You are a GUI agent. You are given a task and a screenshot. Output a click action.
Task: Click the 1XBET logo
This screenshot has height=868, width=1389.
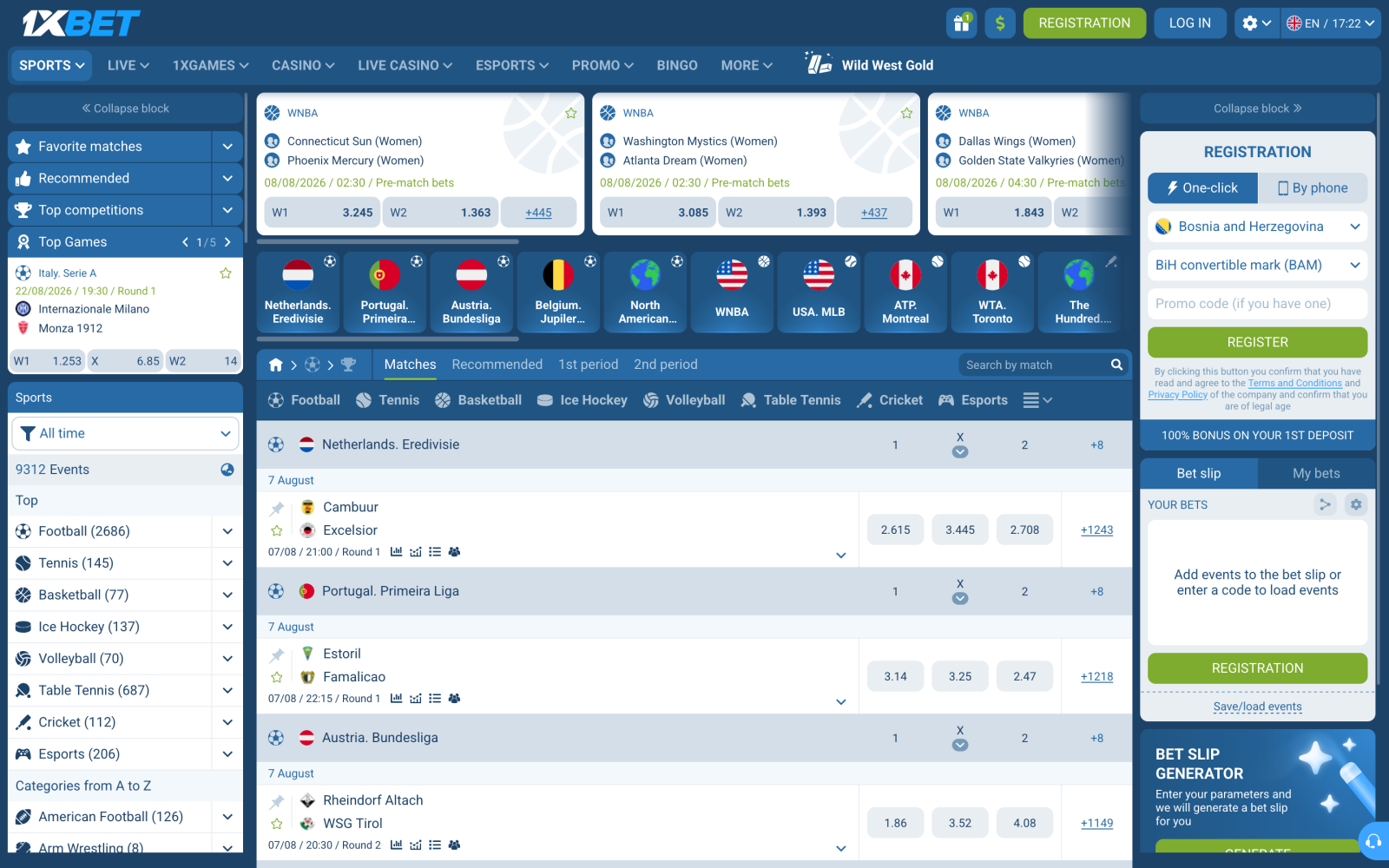coord(81,23)
